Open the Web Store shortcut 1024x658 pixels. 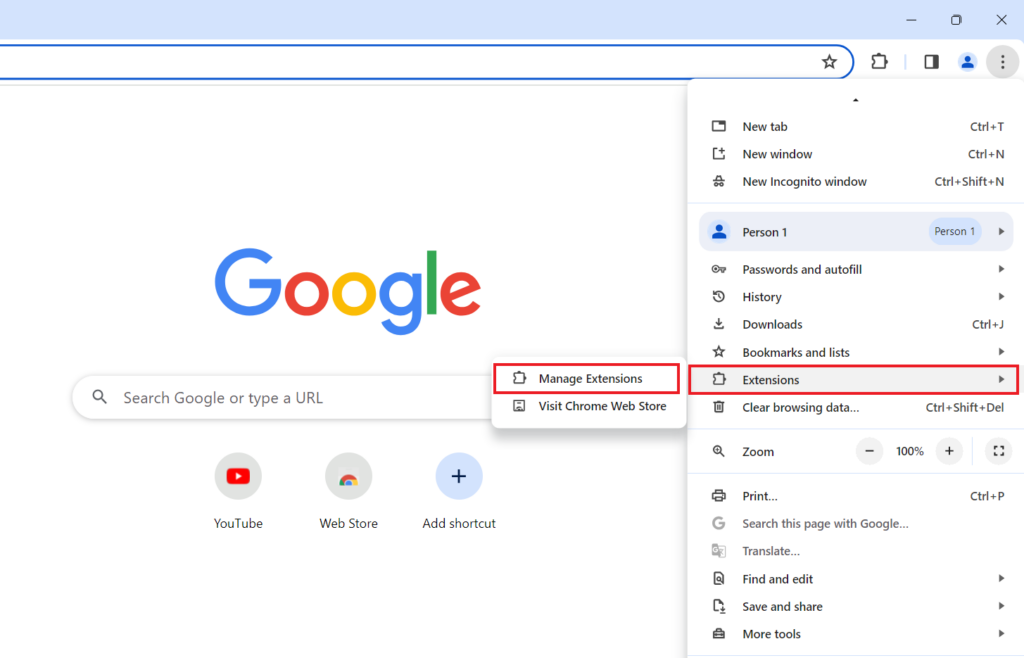[x=348, y=491]
